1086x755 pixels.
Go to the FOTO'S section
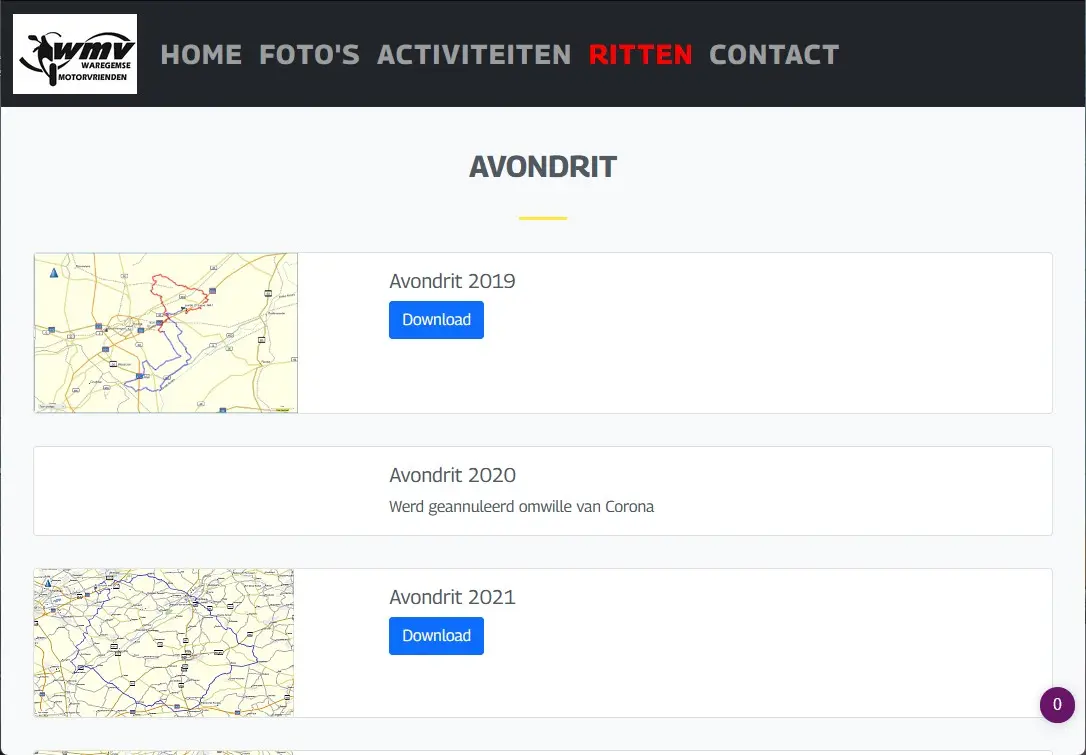tap(309, 55)
